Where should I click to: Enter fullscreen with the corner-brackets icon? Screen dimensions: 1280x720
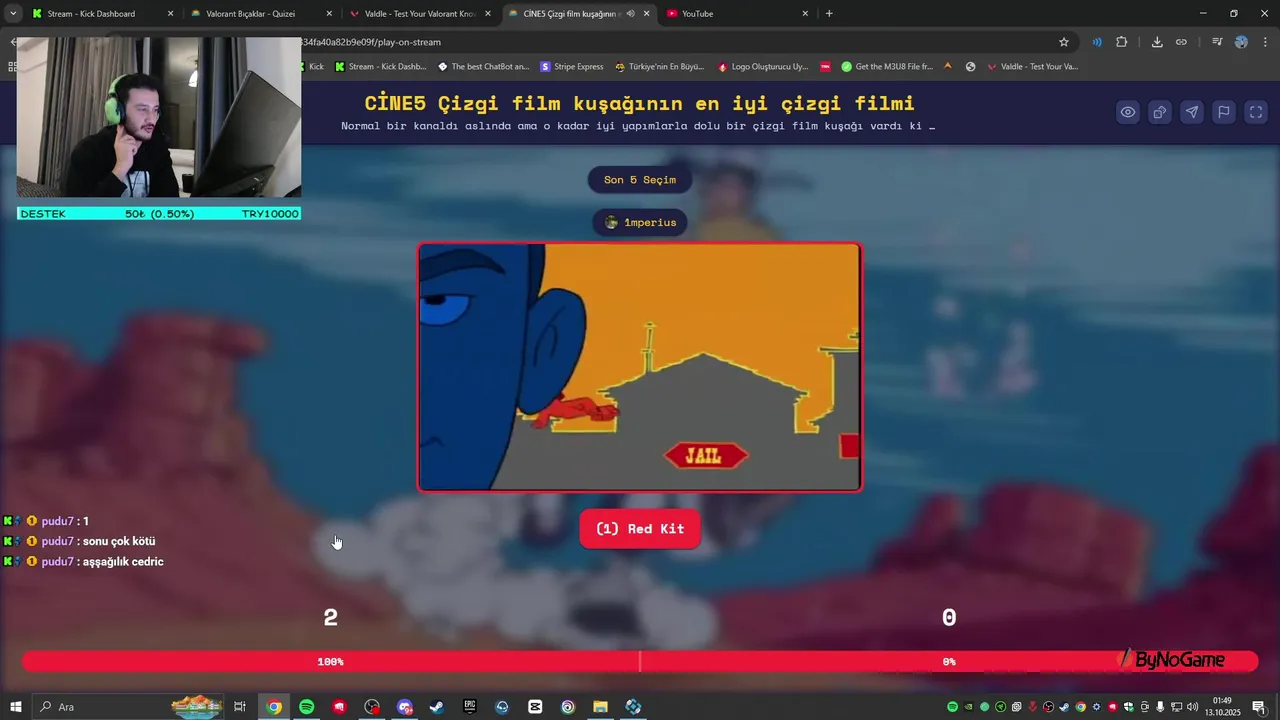coord(1256,112)
